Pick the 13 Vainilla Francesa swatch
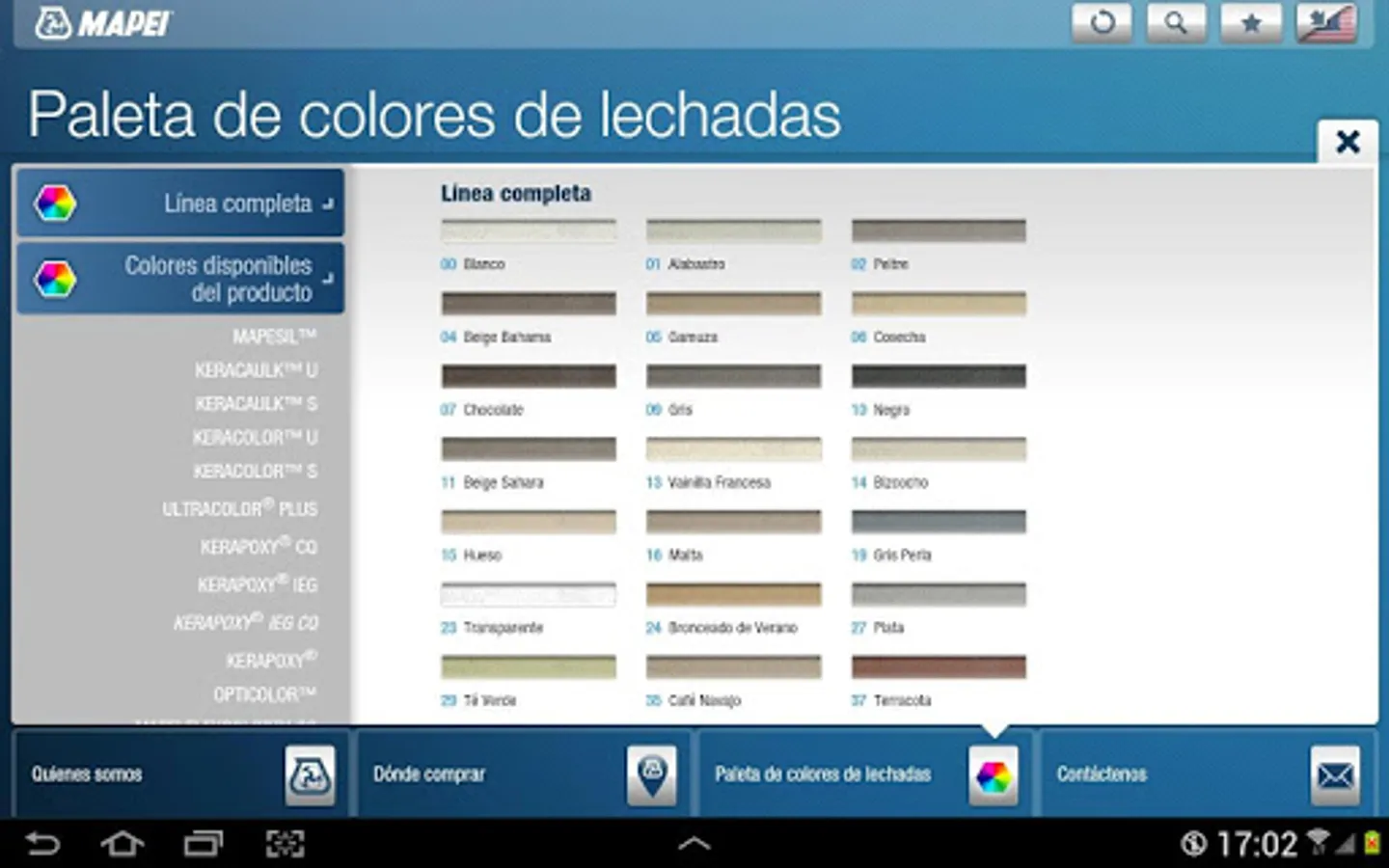The width and height of the screenshot is (1389, 868). (734, 448)
